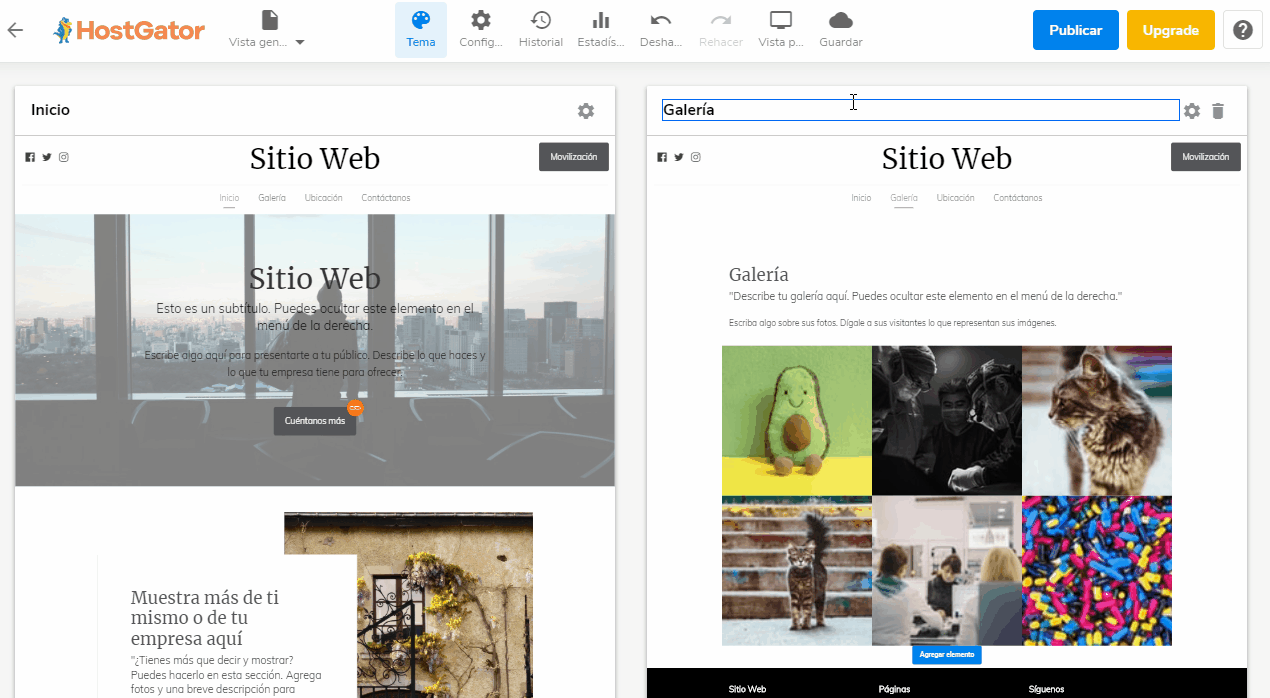Click 'Escriba algo sobre sus fotos' text

[x=893, y=323]
